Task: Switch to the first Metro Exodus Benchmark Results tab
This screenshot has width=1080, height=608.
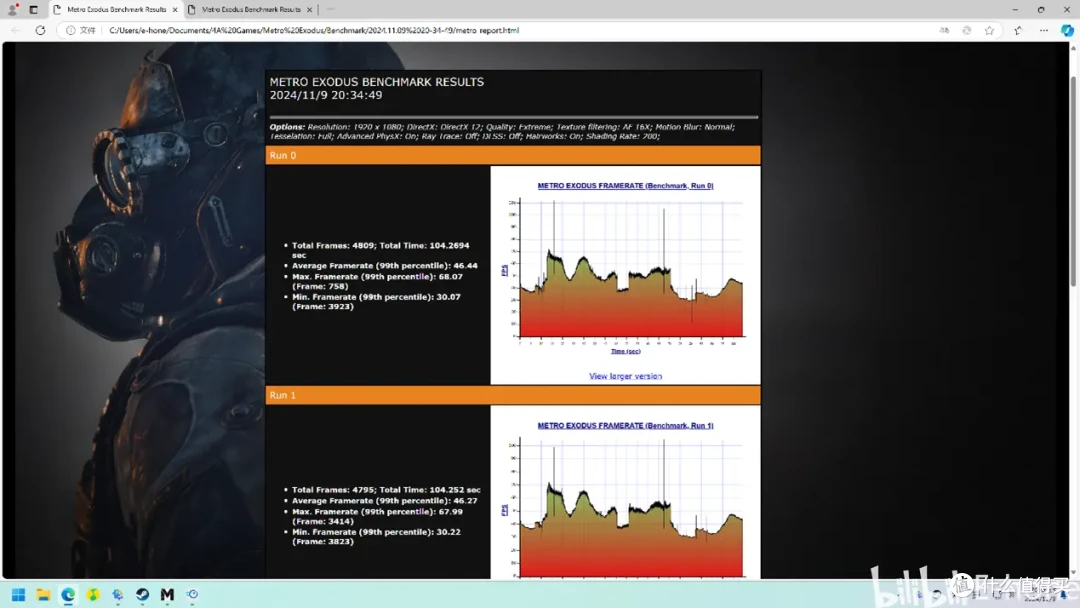Action: tap(116, 10)
